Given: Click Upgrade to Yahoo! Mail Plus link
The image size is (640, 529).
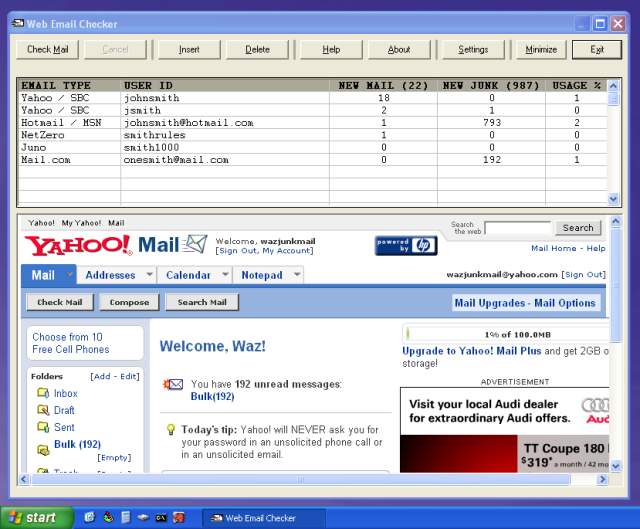Looking at the screenshot, I should [471, 351].
